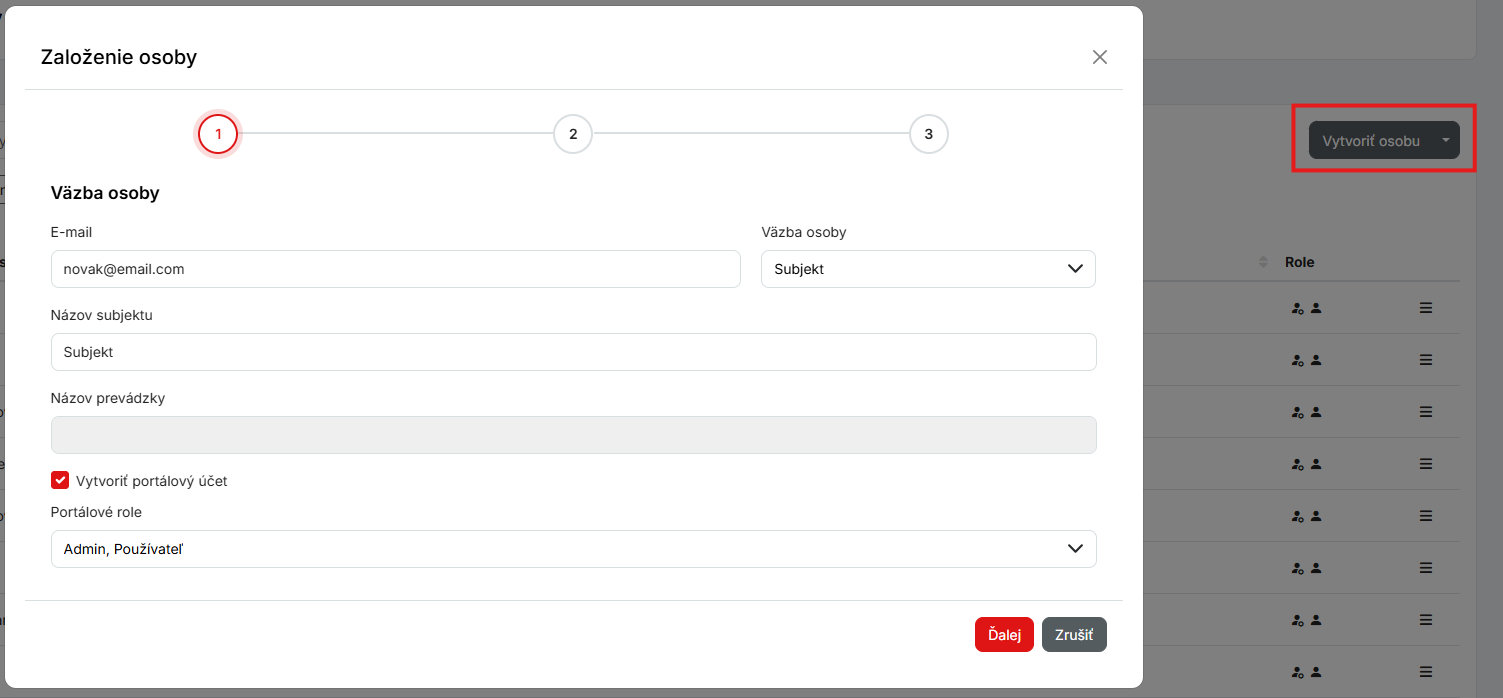Open hamburger menu in fourth table row
Image resolution: width=1503 pixels, height=698 pixels.
coord(1426,464)
